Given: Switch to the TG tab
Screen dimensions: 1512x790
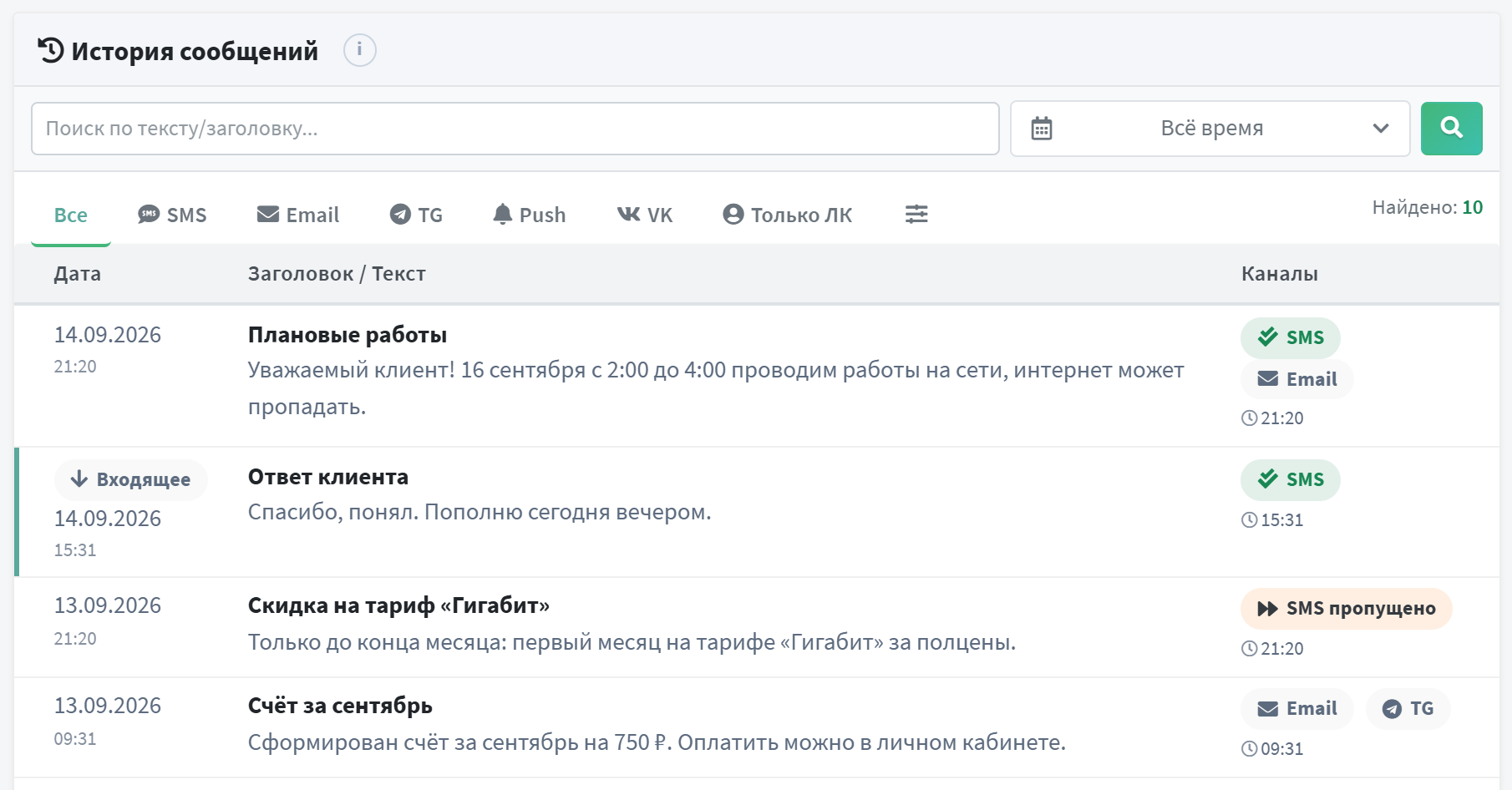Looking at the screenshot, I should 416,215.
